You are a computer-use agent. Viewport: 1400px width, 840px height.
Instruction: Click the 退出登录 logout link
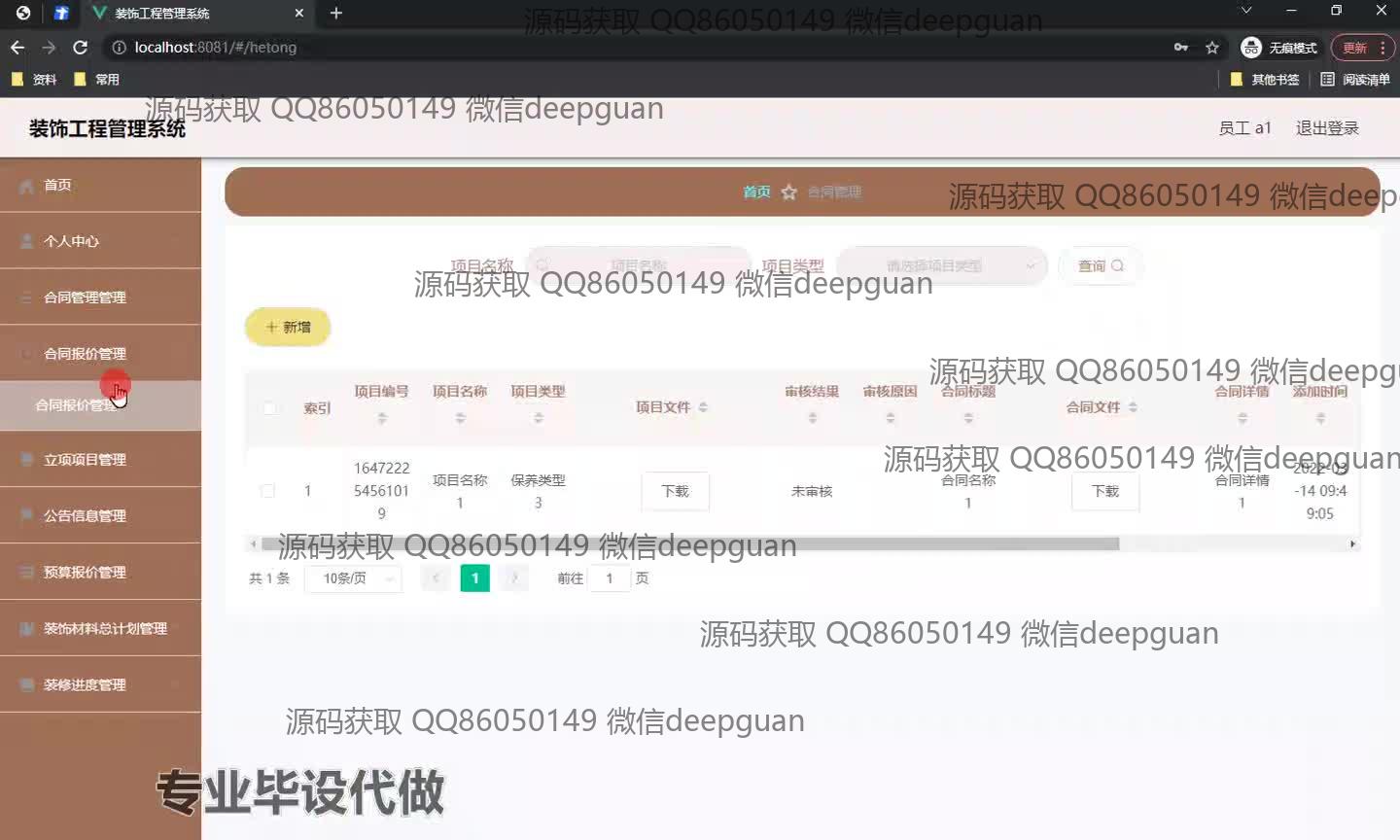1327,128
